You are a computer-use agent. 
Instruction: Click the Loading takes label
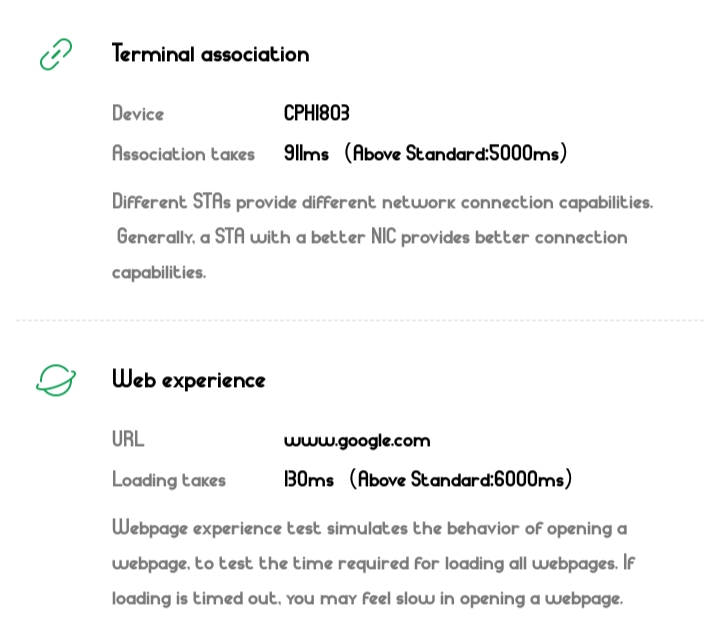pyautogui.click(x=169, y=480)
